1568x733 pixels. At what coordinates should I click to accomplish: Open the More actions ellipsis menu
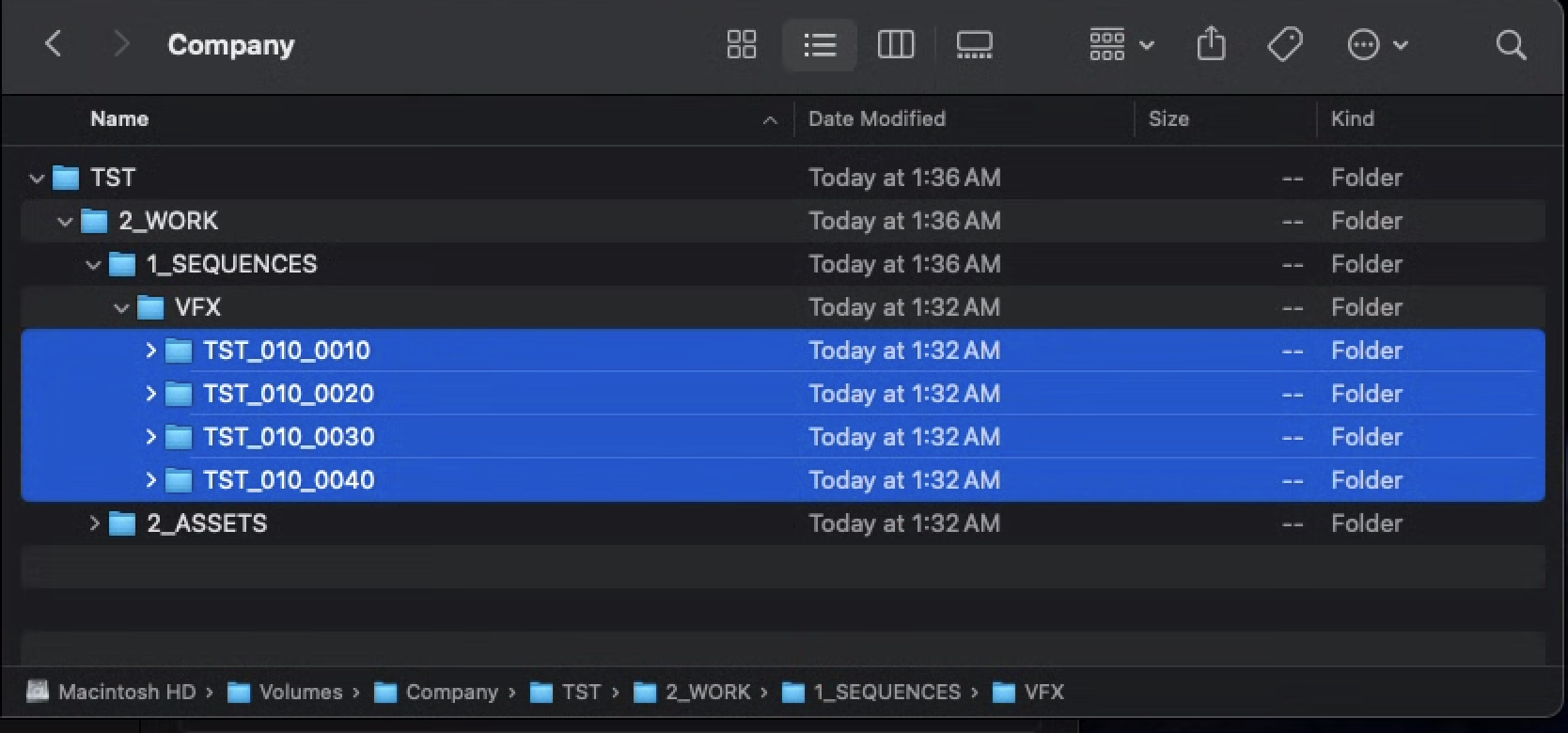click(1376, 44)
